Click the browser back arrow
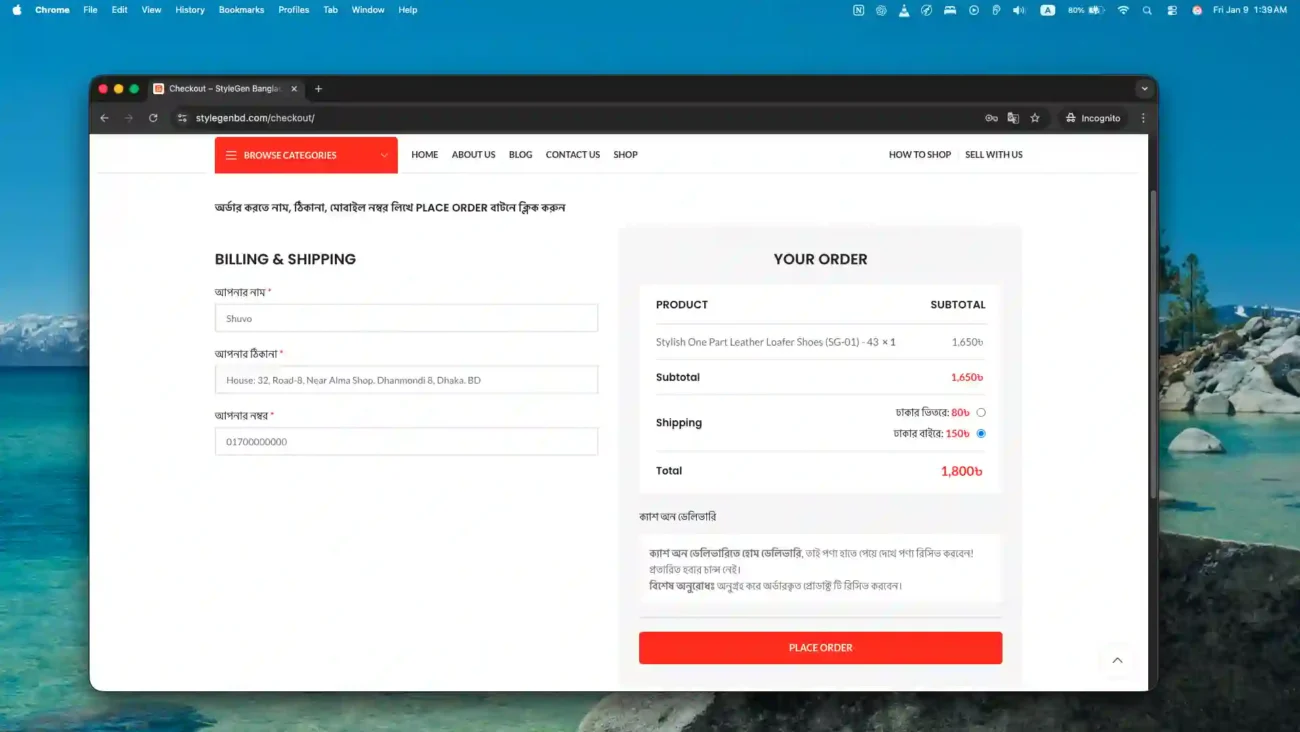 104,118
